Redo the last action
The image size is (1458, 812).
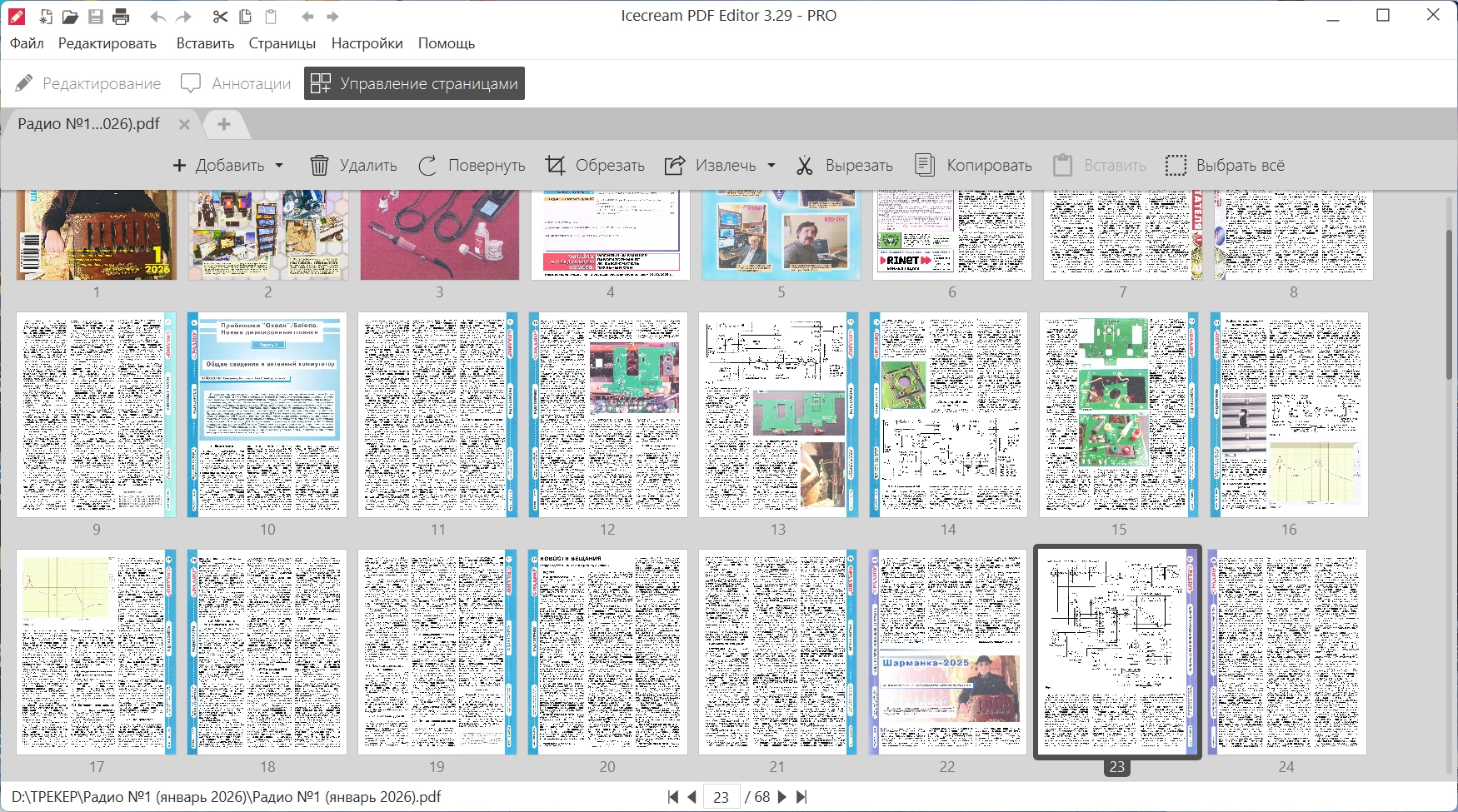184,17
